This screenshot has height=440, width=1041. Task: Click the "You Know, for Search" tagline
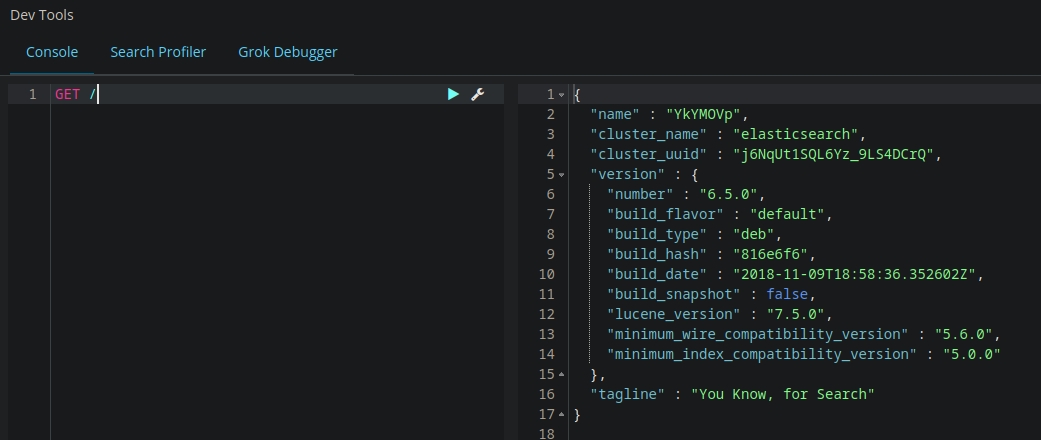click(x=782, y=394)
